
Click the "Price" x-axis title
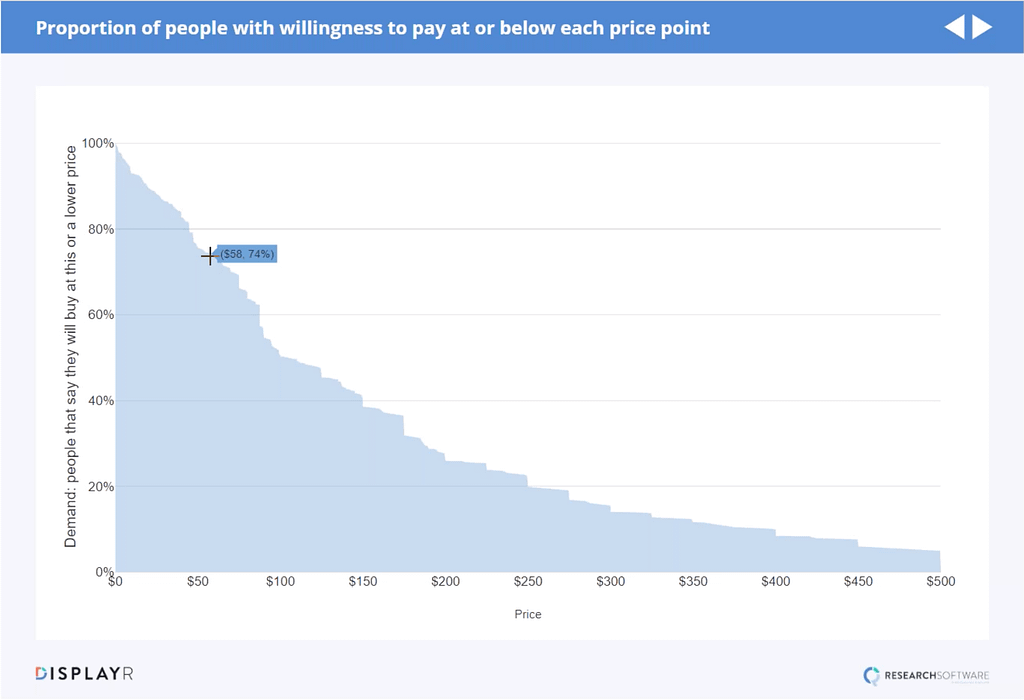[x=528, y=614]
